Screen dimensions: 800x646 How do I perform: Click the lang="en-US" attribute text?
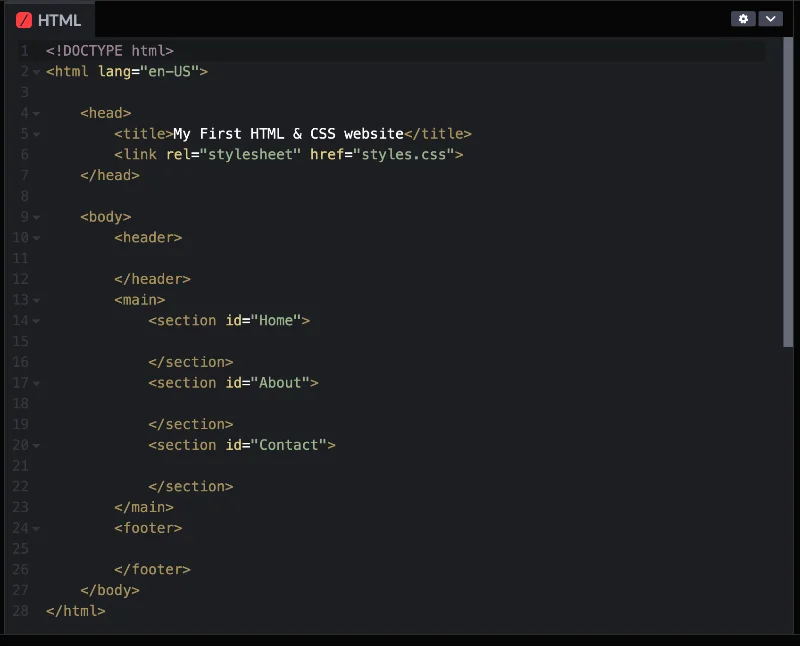click(148, 71)
